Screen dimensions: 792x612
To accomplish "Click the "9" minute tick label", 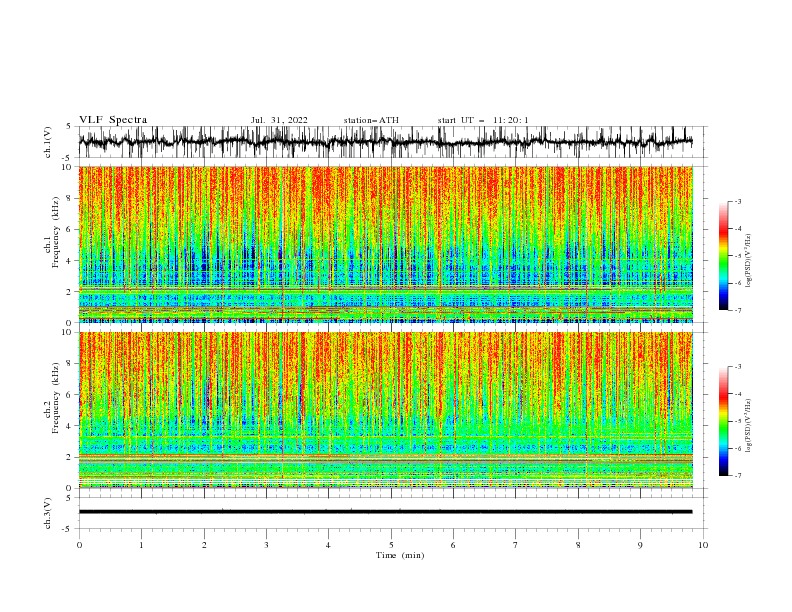I will click(640, 545).
